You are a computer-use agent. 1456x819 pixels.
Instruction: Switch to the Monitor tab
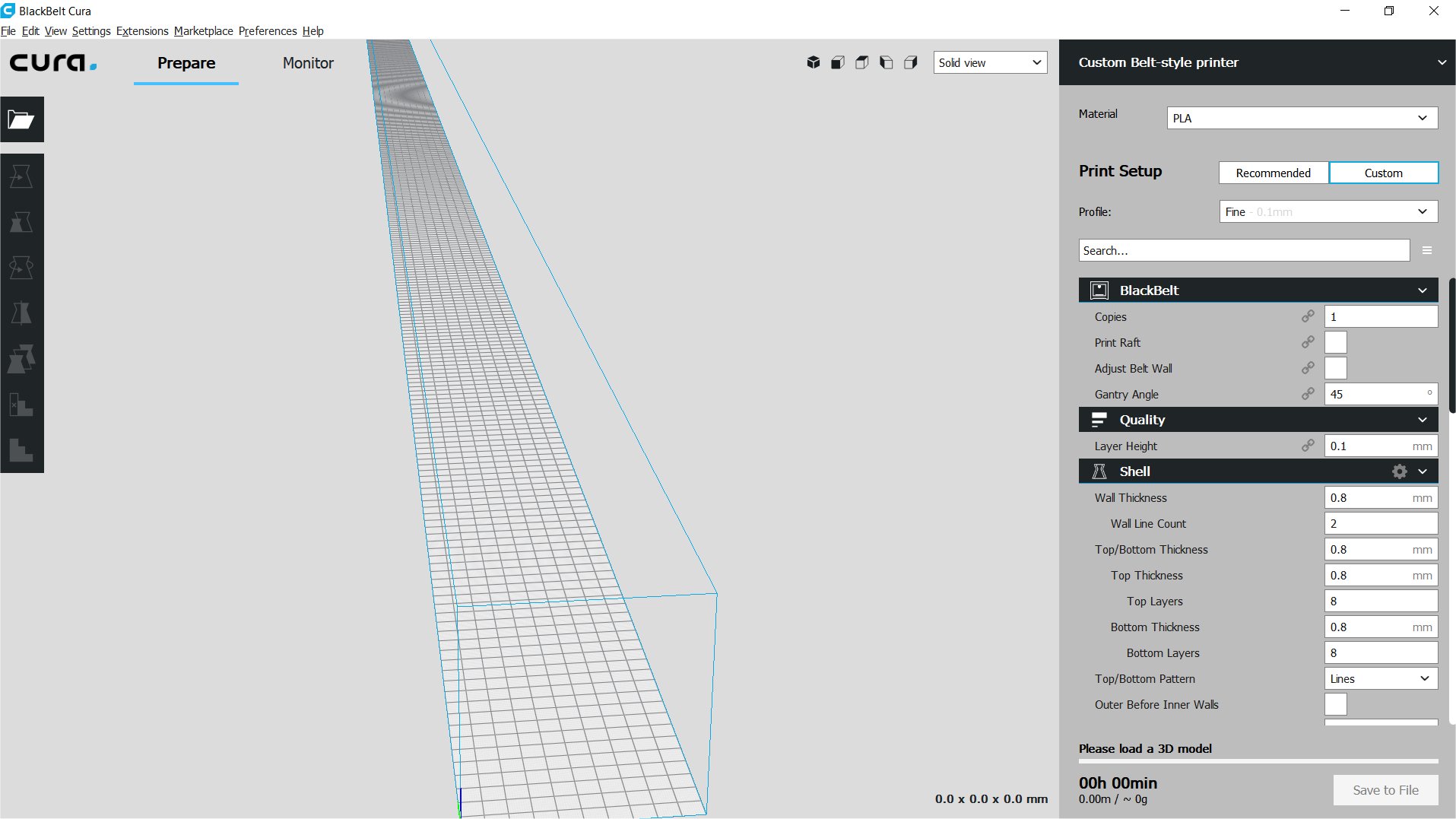(308, 63)
